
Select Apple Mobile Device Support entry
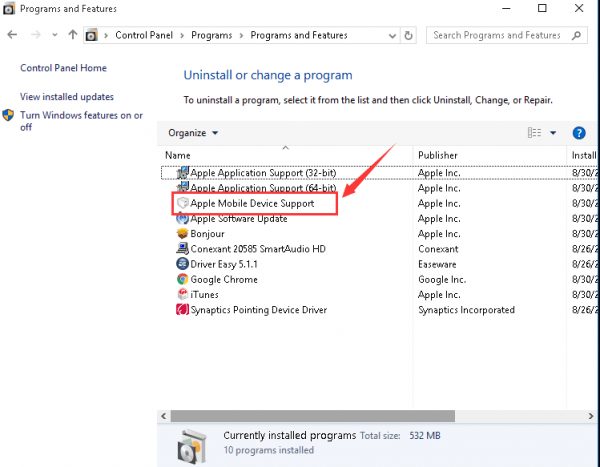pos(252,203)
